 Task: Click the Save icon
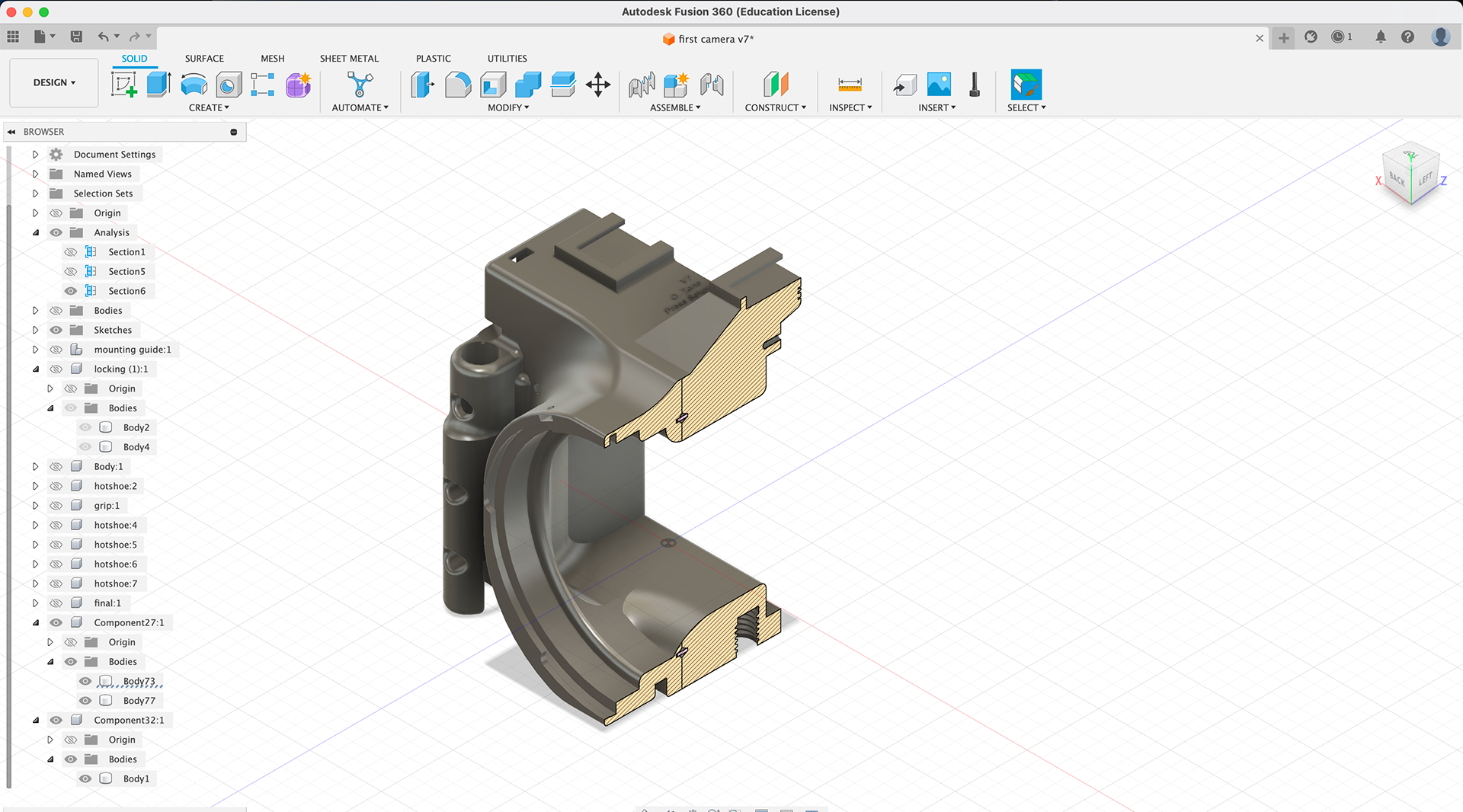pos(76,36)
